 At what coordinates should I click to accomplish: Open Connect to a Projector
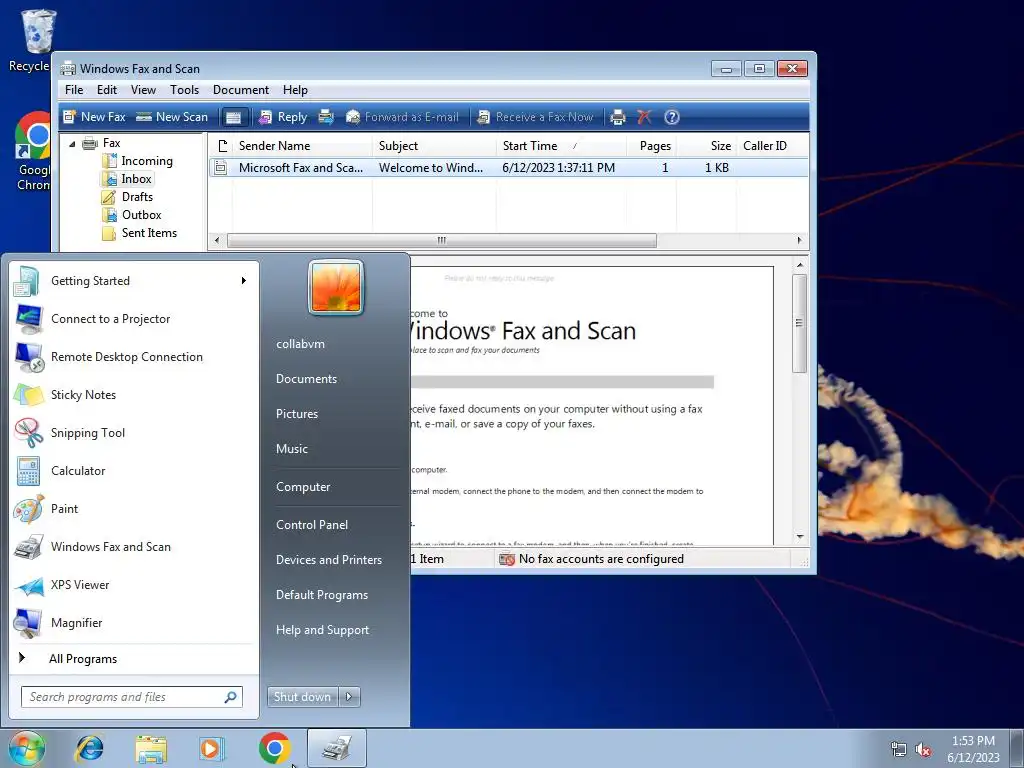131,319
